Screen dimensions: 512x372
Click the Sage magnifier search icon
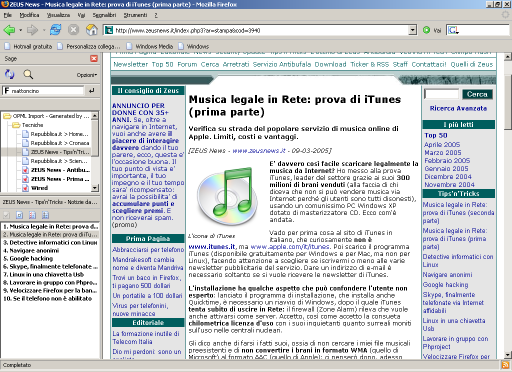[28, 74]
